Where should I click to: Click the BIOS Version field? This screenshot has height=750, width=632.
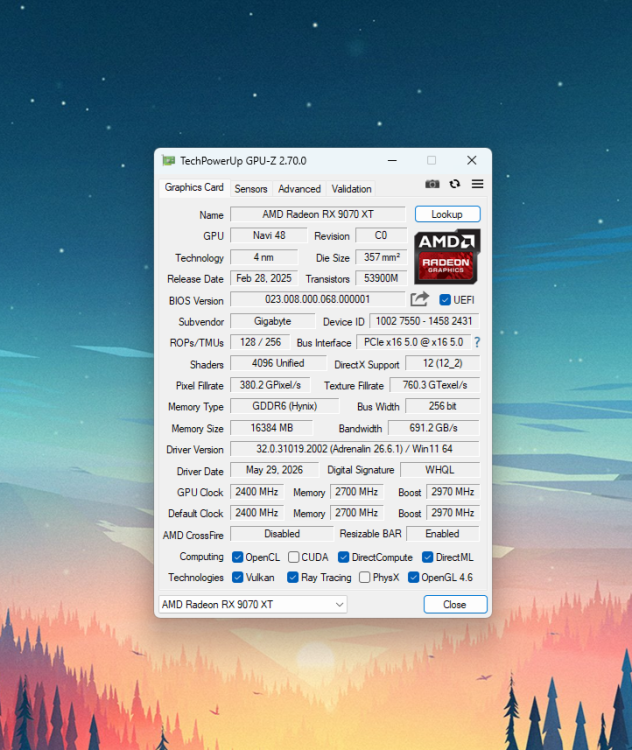[318, 299]
